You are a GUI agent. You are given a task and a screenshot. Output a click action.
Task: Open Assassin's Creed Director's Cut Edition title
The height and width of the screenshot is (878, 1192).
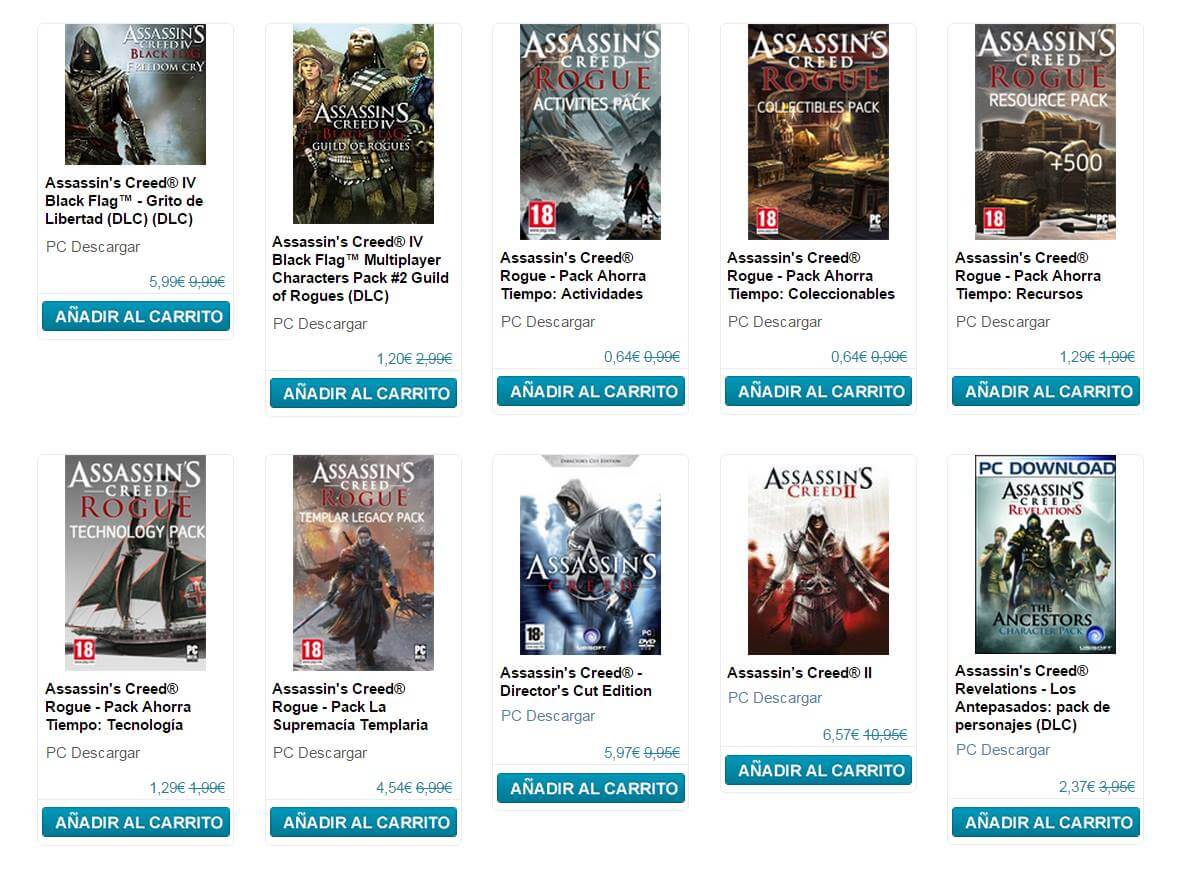click(x=575, y=682)
